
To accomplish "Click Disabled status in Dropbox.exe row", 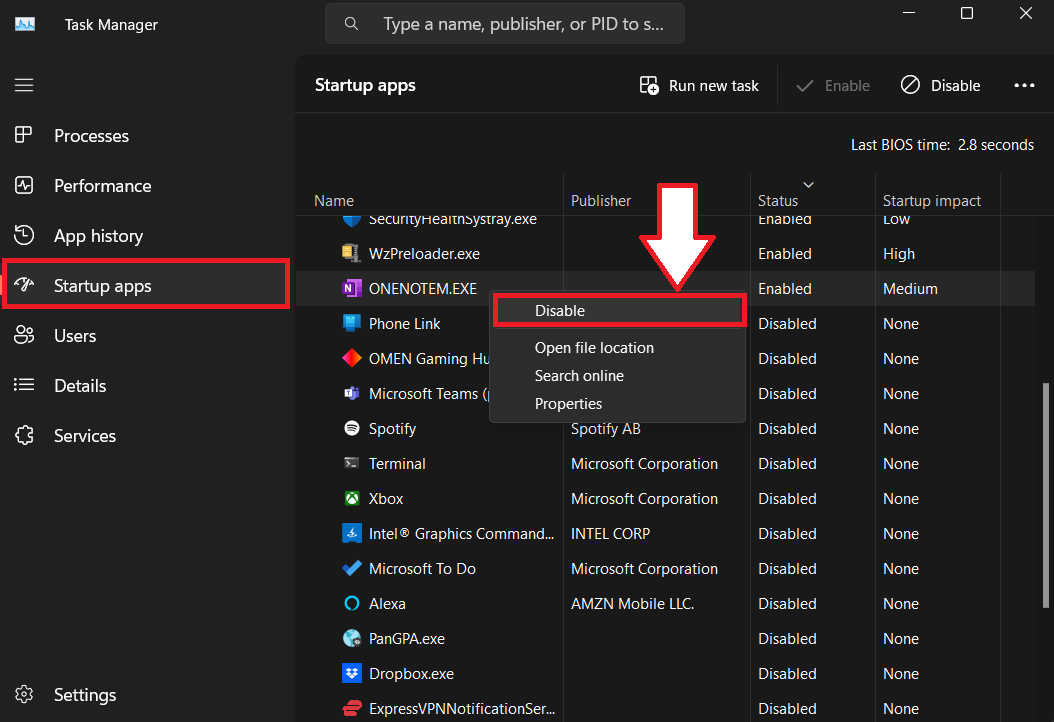I will tap(787, 673).
